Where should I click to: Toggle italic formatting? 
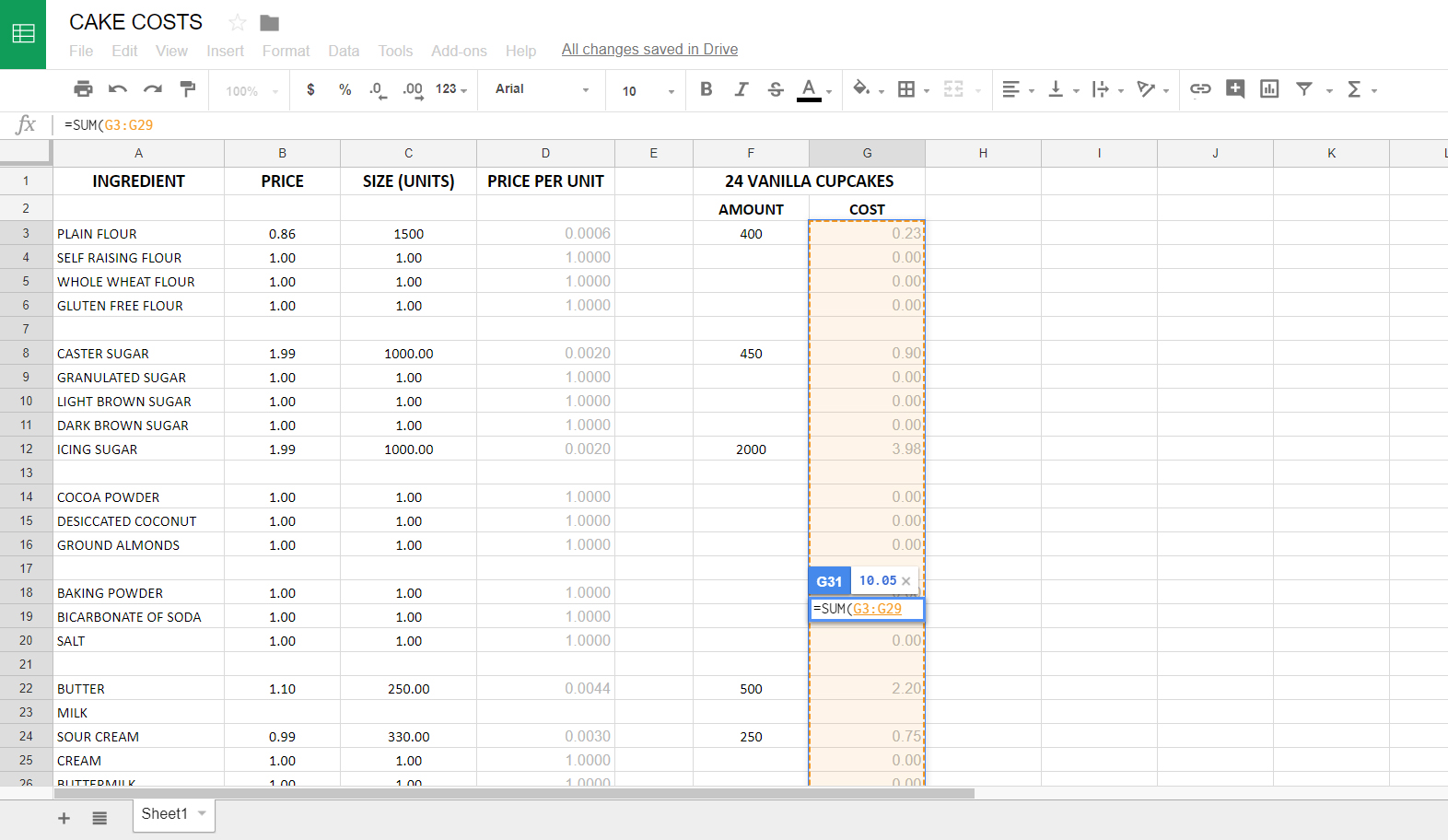[x=741, y=89]
